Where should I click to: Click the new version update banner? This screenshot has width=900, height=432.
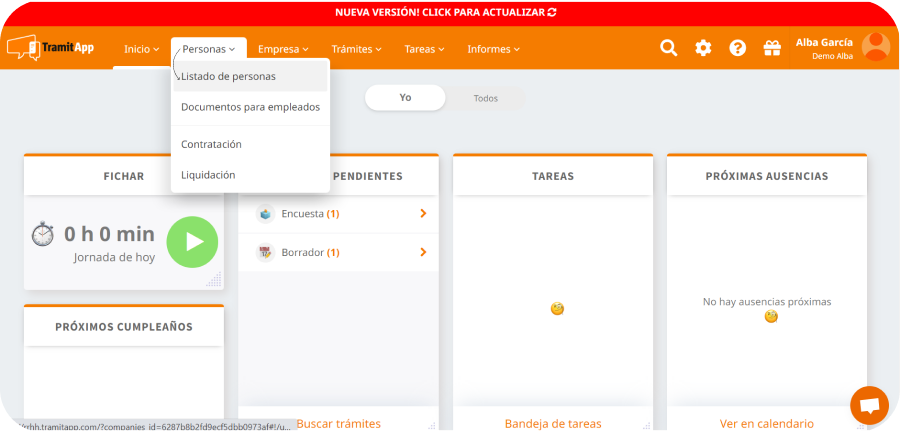450,12
